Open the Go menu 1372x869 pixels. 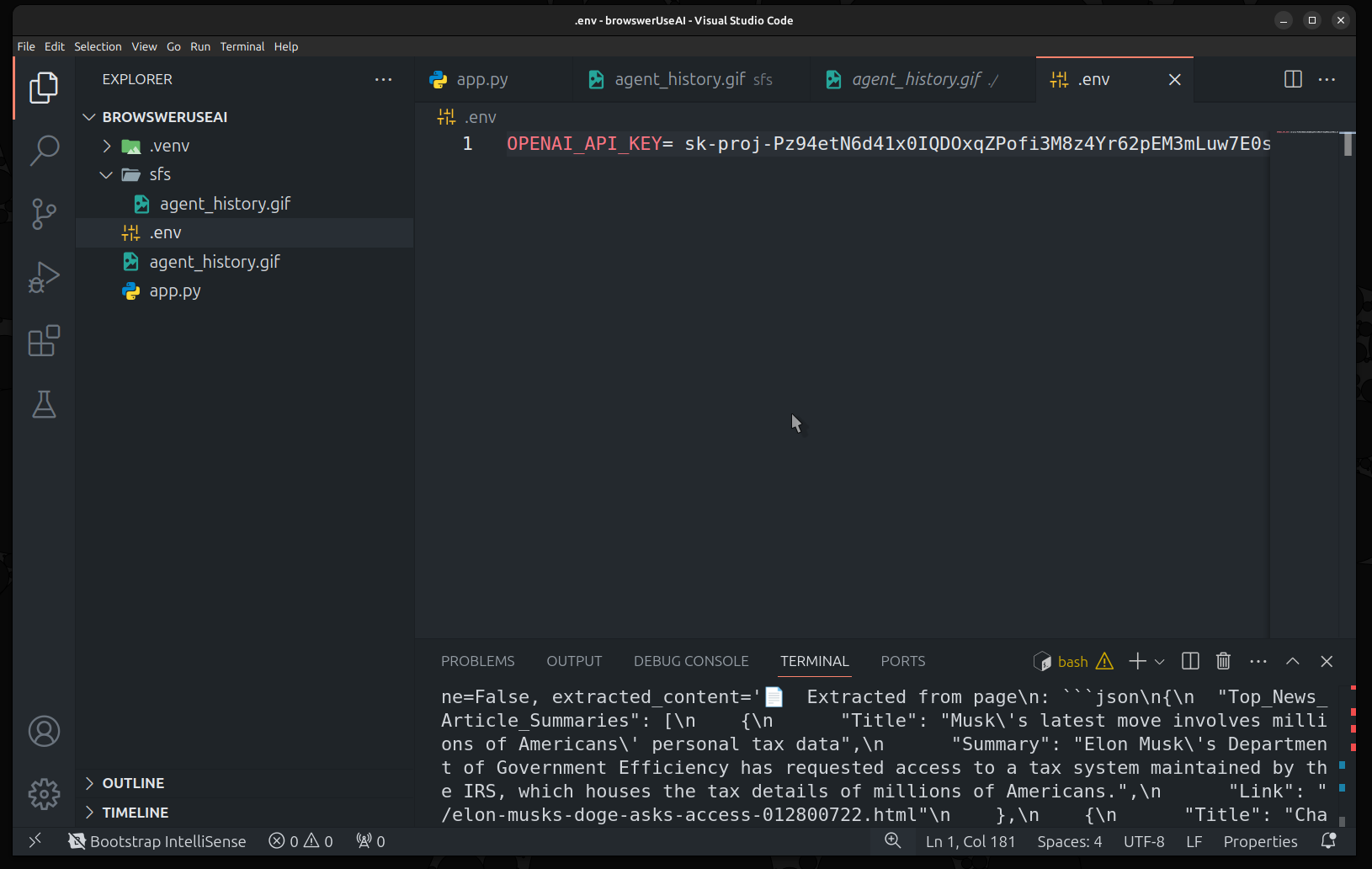(x=173, y=46)
